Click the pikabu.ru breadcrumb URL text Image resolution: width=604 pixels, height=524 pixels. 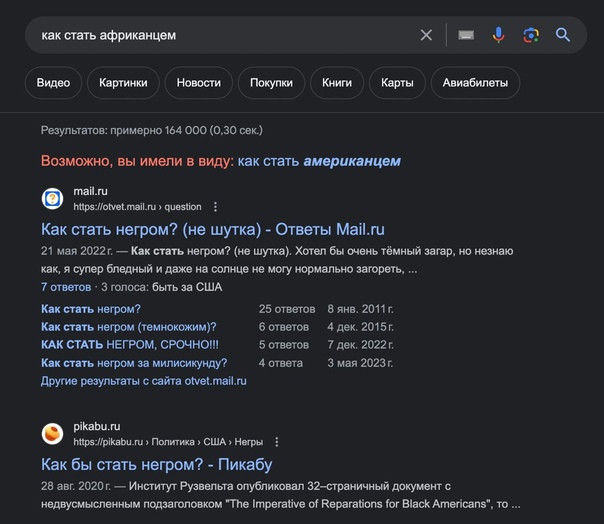point(168,442)
